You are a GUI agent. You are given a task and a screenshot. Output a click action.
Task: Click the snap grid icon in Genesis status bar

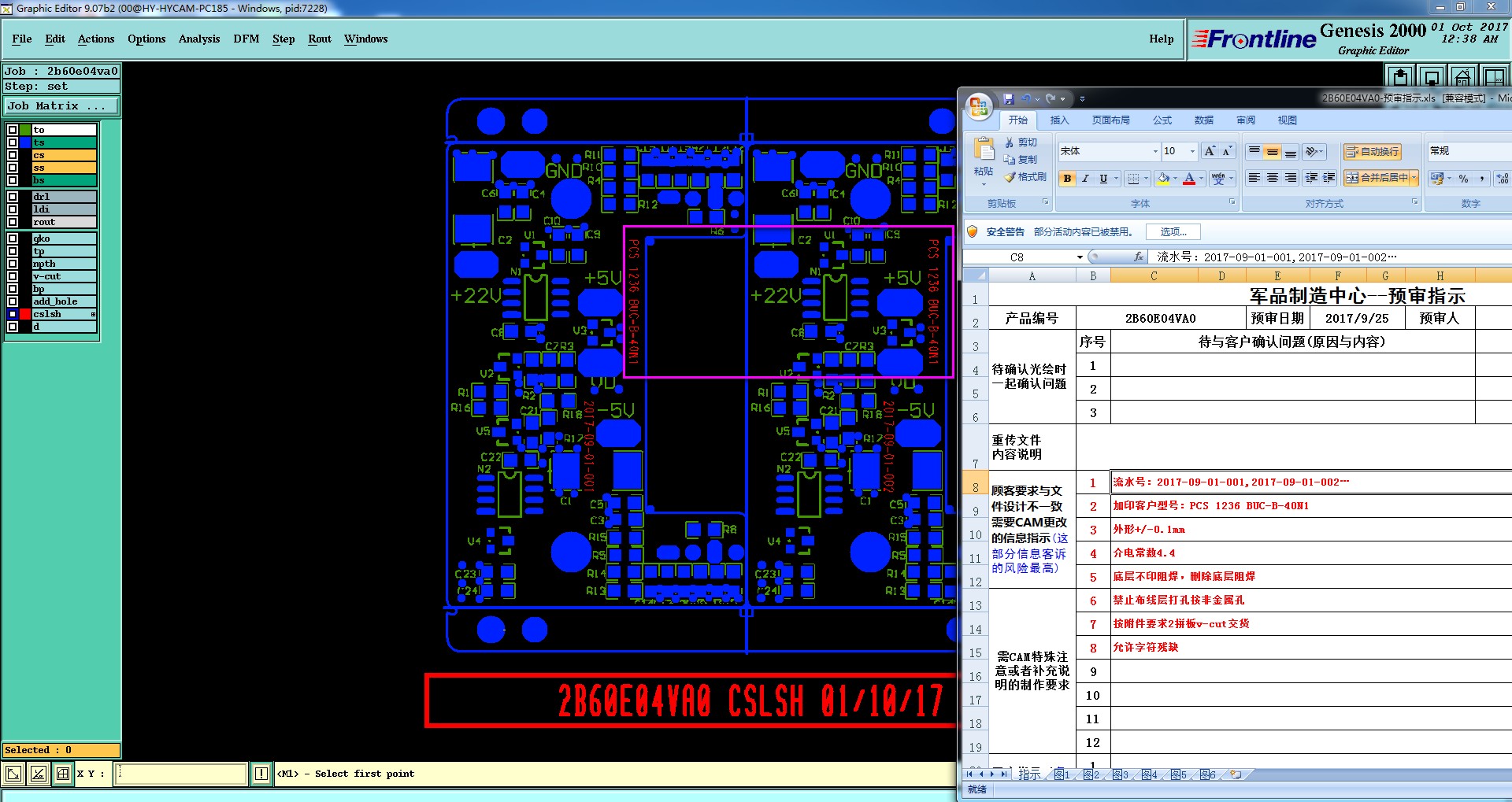[x=63, y=774]
